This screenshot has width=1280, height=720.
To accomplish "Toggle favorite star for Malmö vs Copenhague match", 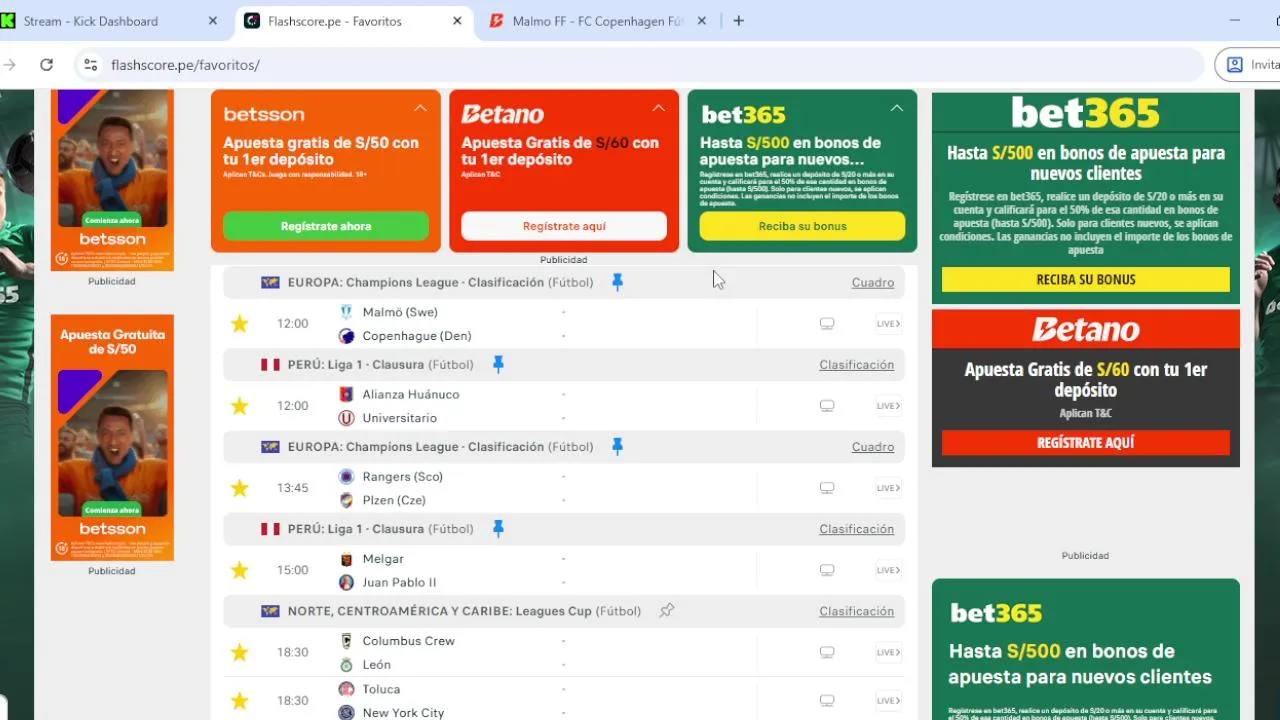I will (239, 323).
